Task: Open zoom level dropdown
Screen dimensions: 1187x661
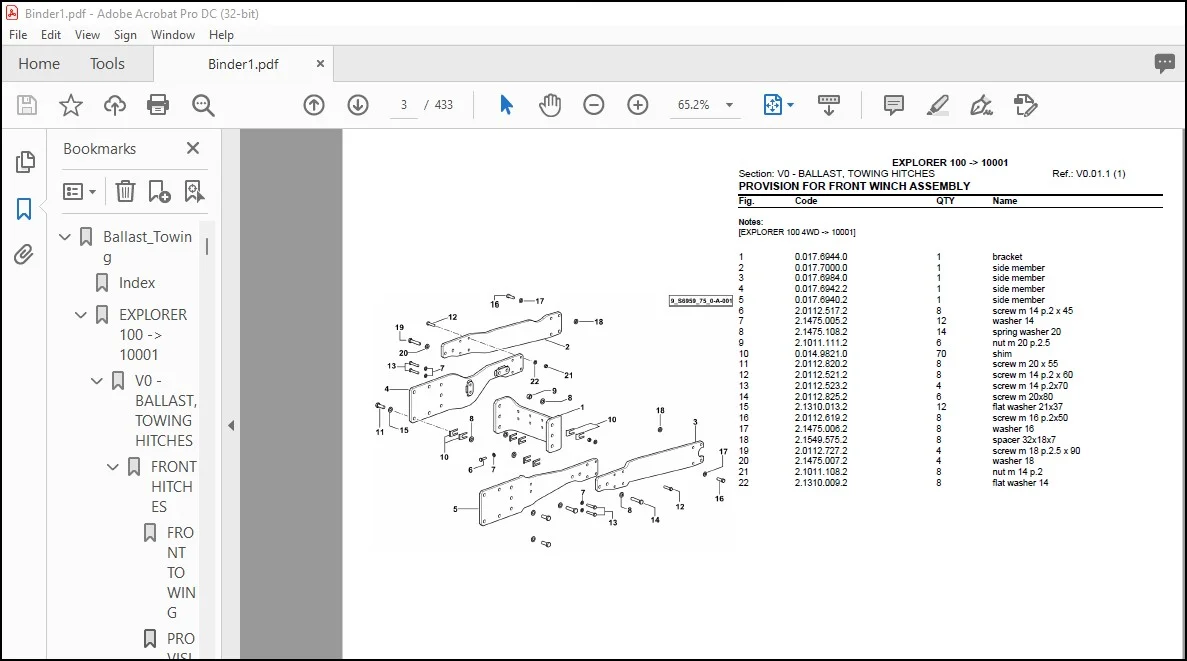Action: tap(729, 105)
